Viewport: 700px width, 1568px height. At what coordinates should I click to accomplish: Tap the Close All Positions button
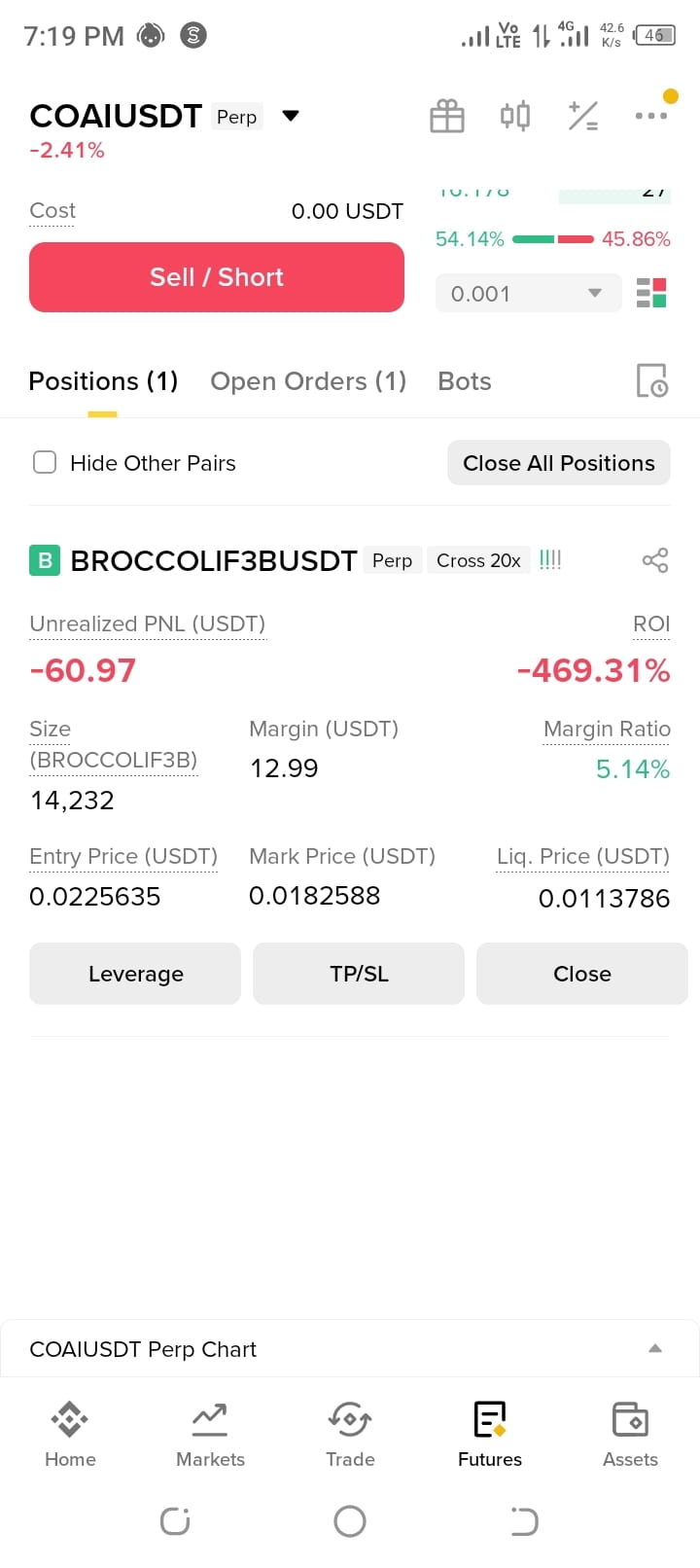[559, 463]
